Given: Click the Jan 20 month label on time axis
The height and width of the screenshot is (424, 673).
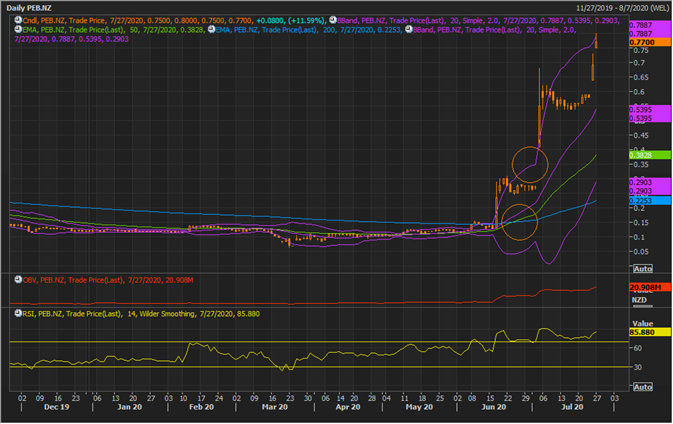Looking at the screenshot, I should 130,407.
